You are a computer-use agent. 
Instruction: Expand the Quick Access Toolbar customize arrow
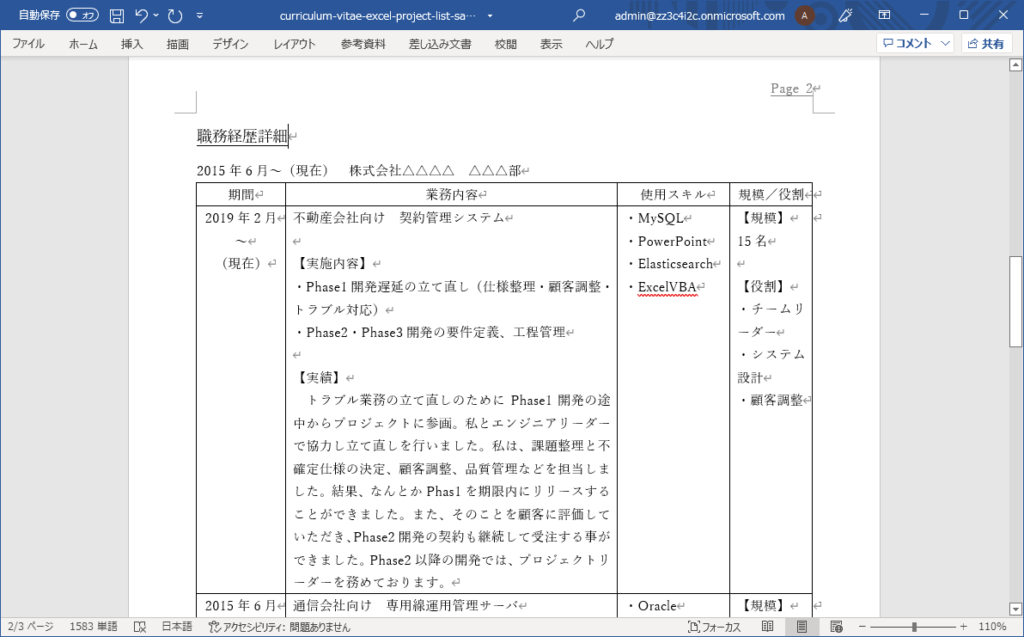(200, 16)
